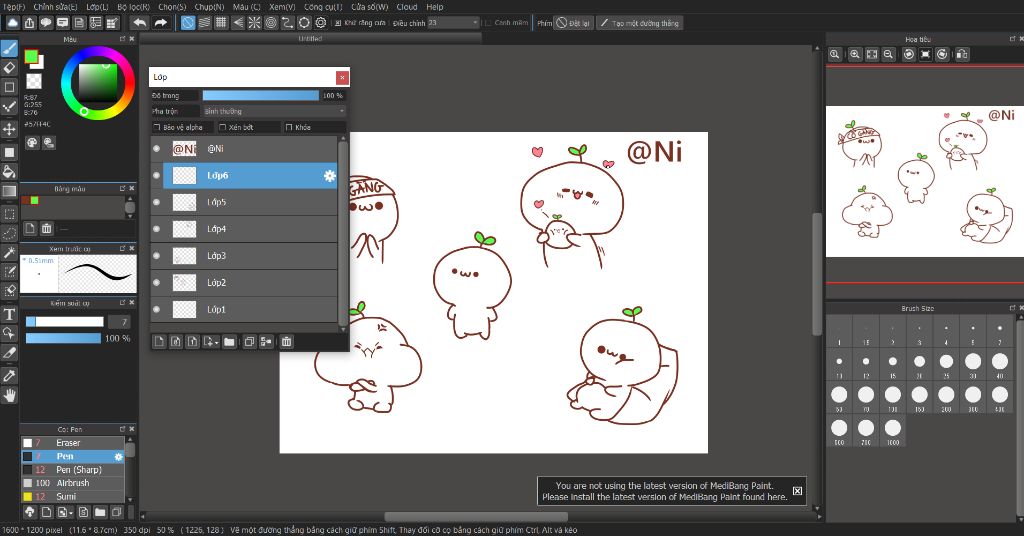Hide the @Ni layer visibility dot
This screenshot has width=1024, height=536.
[x=157, y=149]
